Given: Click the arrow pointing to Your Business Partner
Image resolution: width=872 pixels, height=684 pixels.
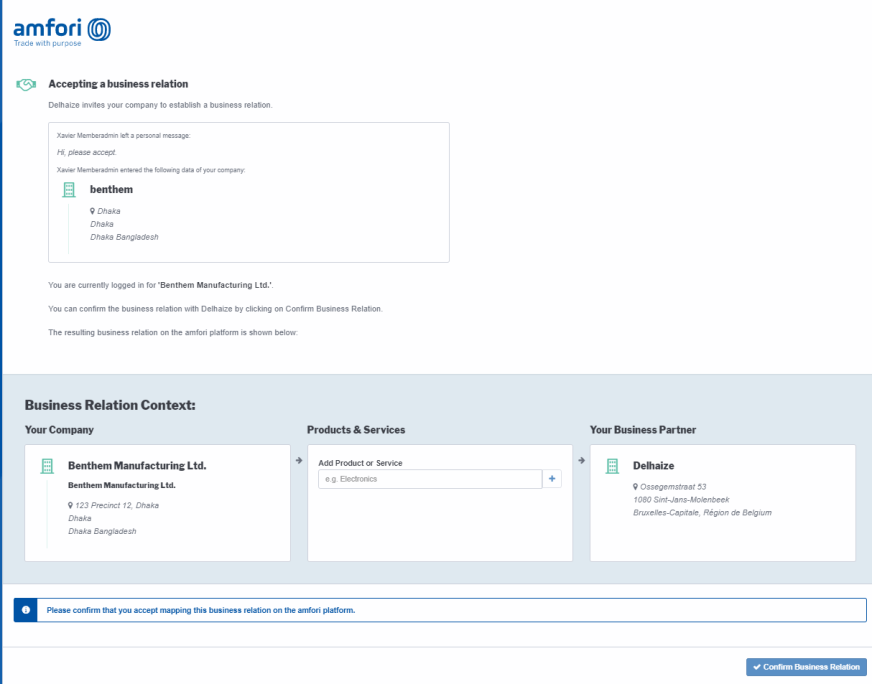Looking at the screenshot, I should [581, 461].
